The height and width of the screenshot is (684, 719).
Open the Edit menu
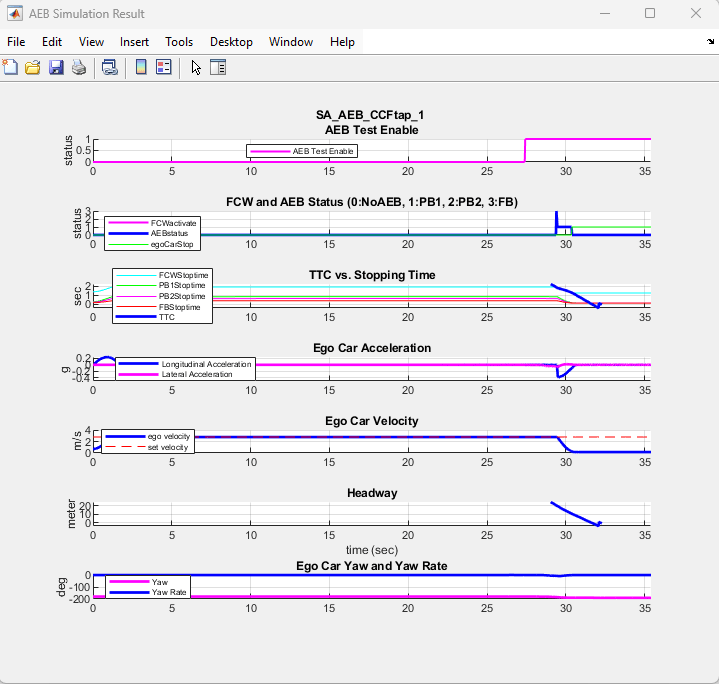click(52, 42)
